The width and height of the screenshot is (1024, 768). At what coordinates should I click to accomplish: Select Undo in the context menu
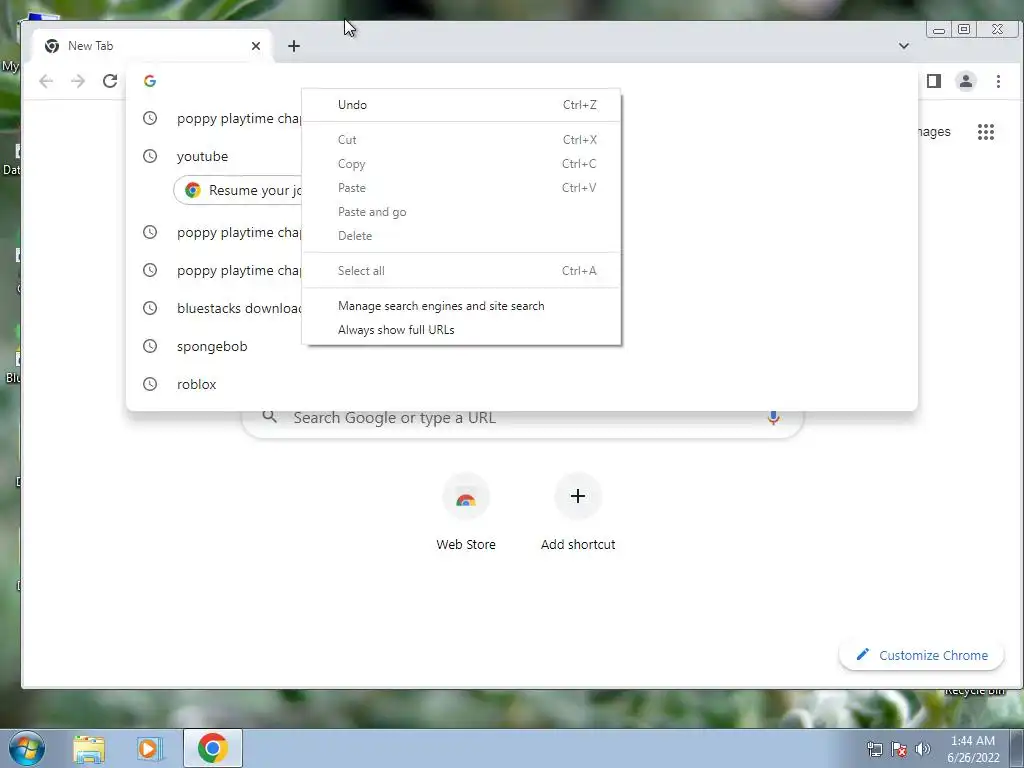pyautogui.click(x=462, y=104)
